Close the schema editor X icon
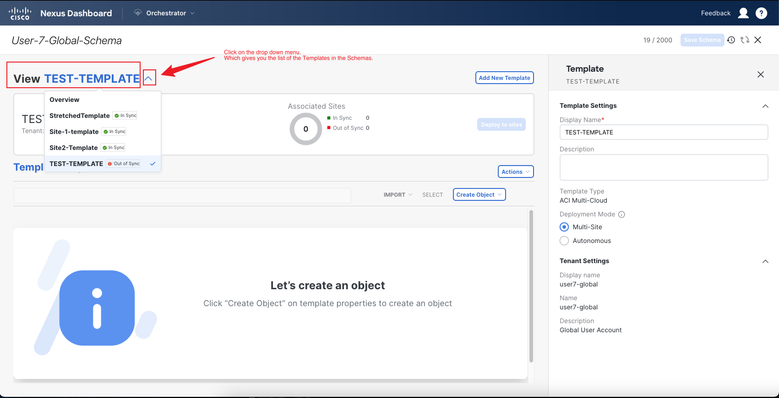This screenshot has height=398, width=779. tap(758, 40)
